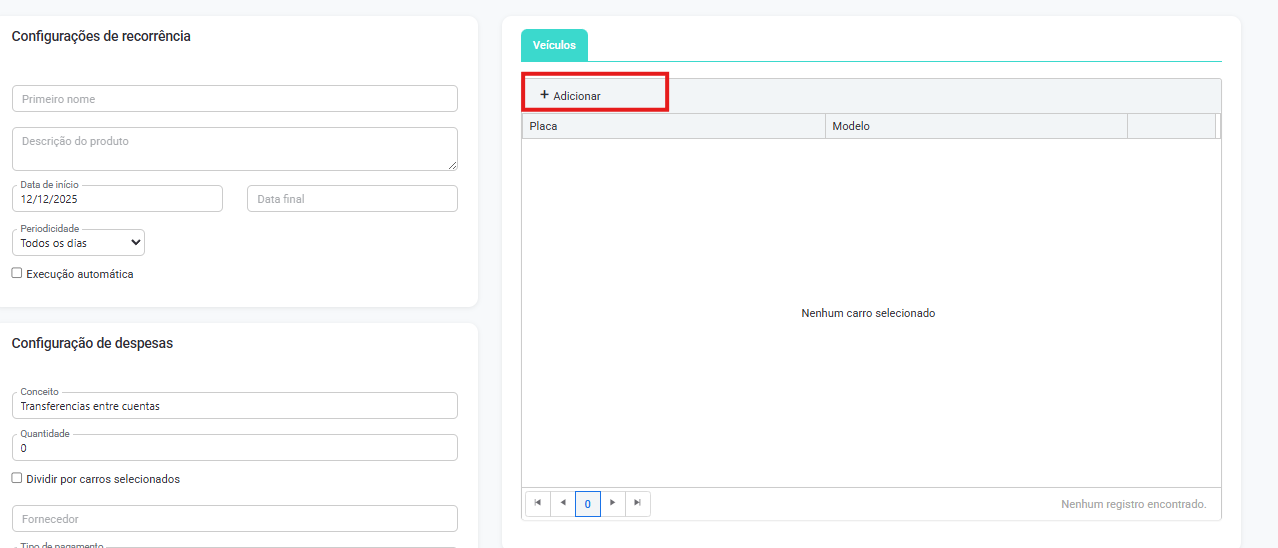
Task: Sort by the Placa column header
Action: (x=673, y=126)
